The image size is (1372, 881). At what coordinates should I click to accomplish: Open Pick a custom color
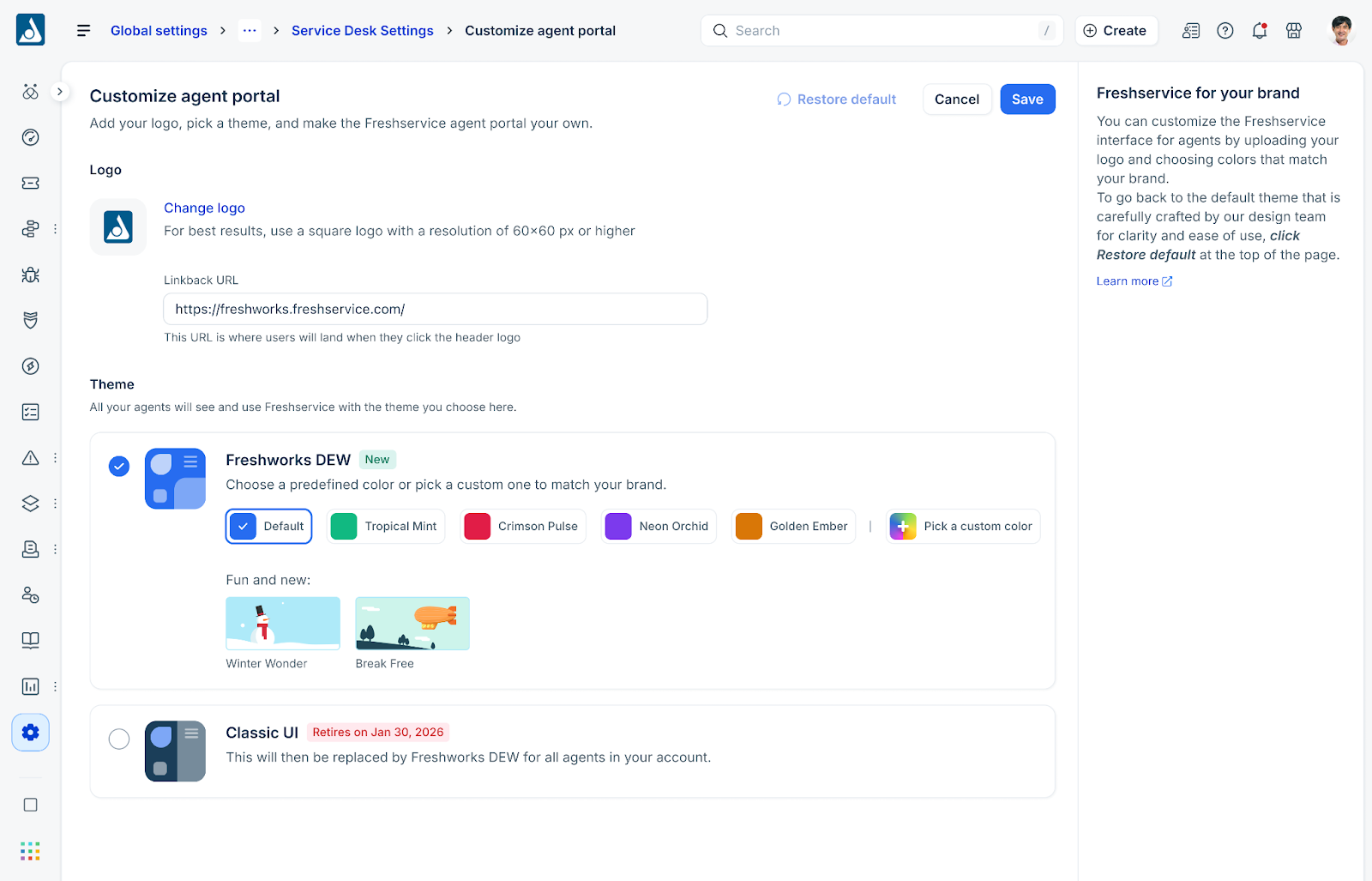click(963, 527)
